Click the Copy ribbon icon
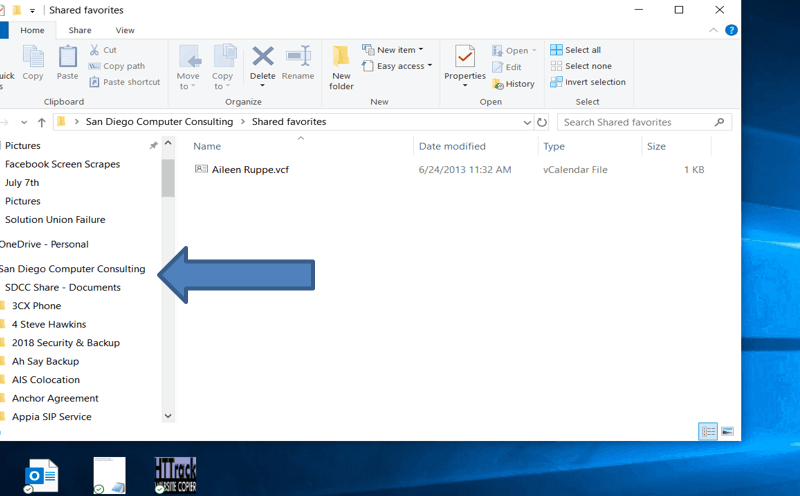The height and width of the screenshot is (496, 800). [33, 56]
